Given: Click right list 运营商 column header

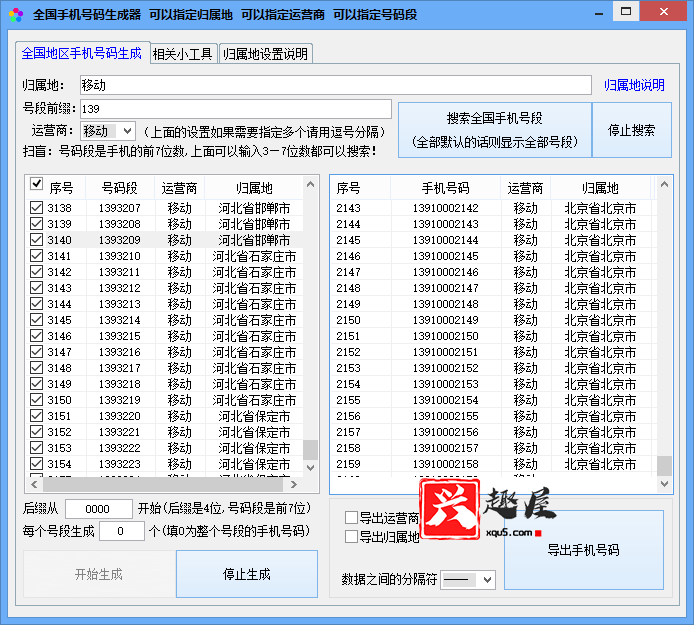Looking at the screenshot, I should (525, 188).
